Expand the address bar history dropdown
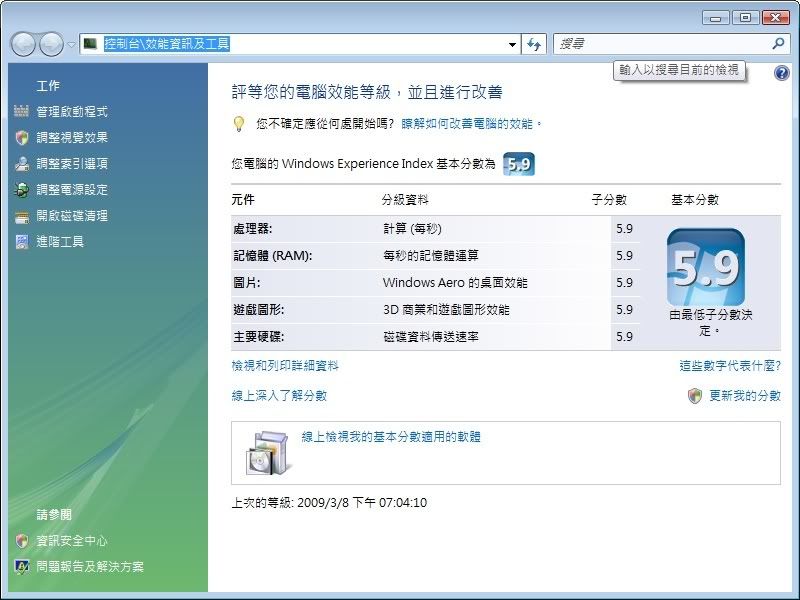Viewport: 800px width, 600px height. [512, 44]
